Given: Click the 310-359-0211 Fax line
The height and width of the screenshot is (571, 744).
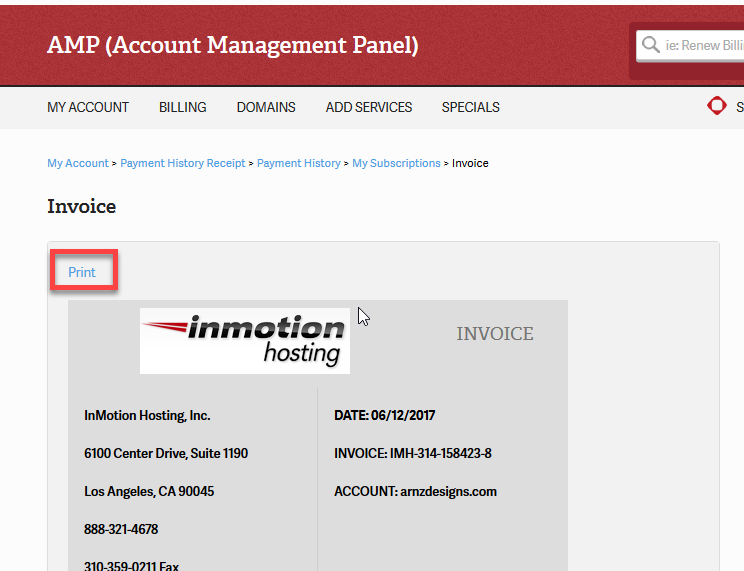Looking at the screenshot, I should pyautogui.click(x=131, y=565).
